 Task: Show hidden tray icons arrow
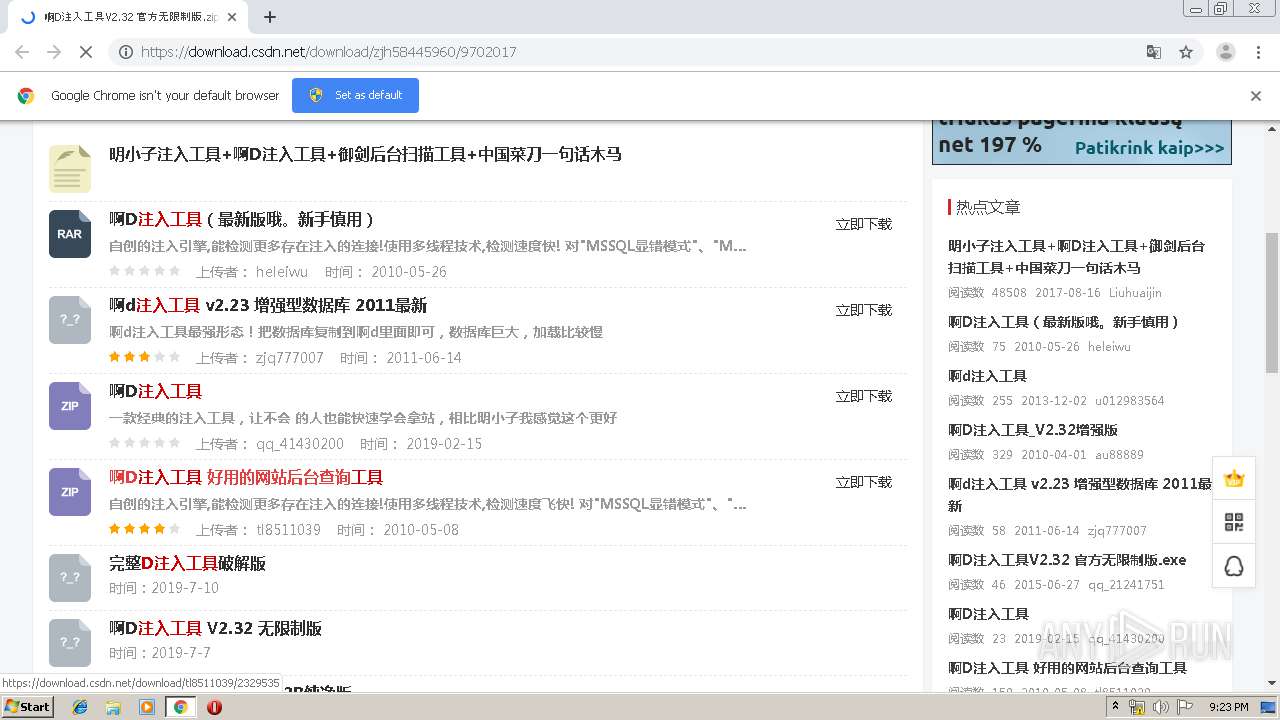tap(1115, 707)
